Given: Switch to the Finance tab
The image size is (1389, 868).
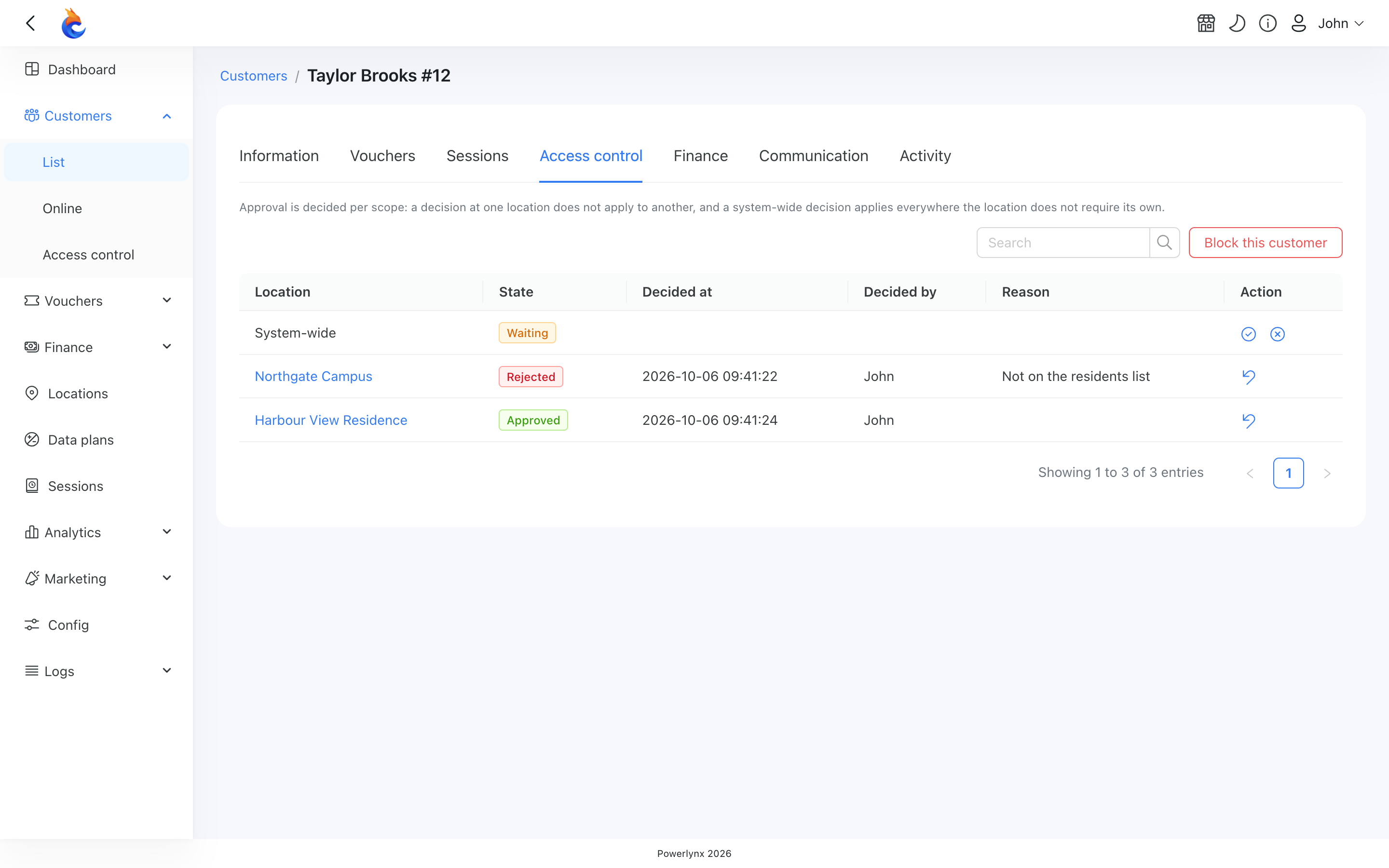Looking at the screenshot, I should tap(700, 156).
